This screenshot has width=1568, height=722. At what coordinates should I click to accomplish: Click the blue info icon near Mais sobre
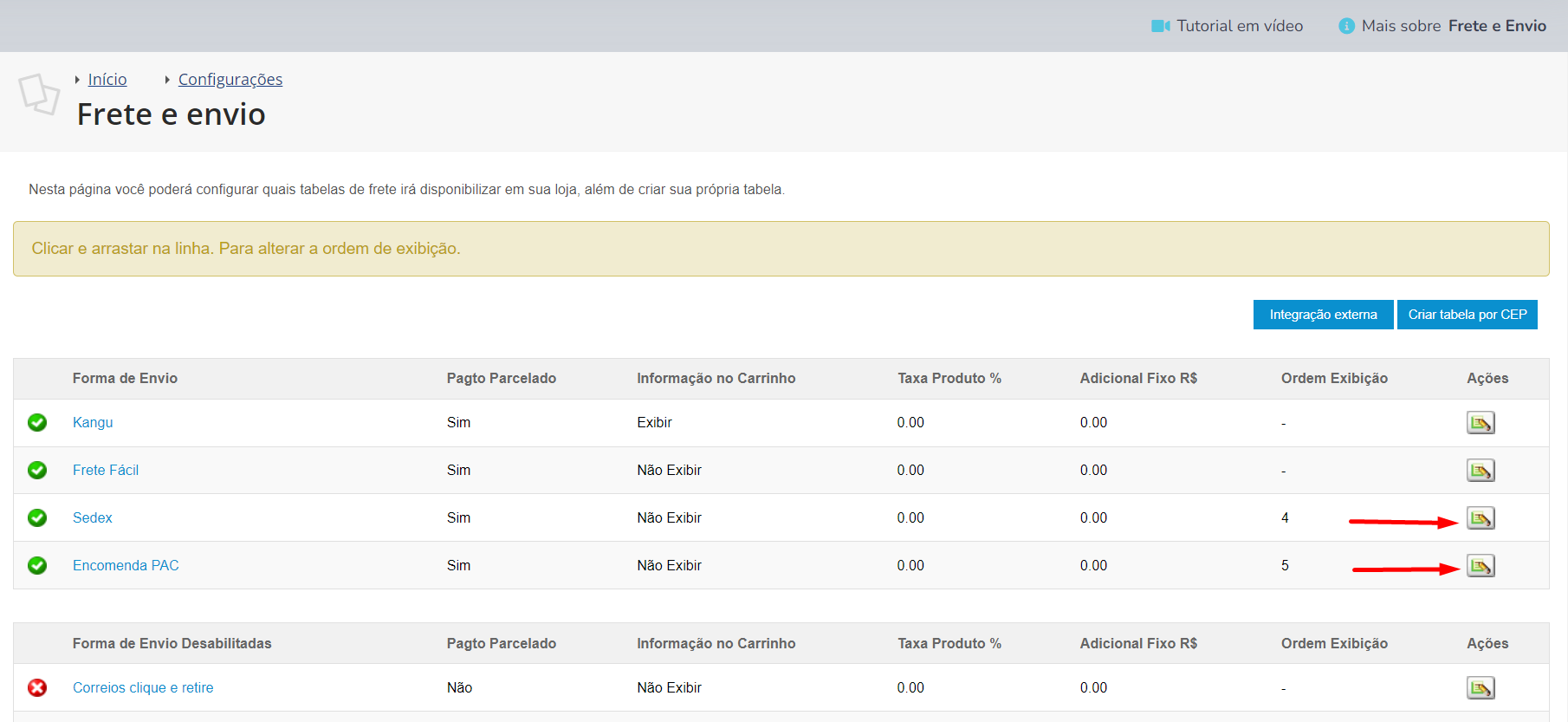(x=1346, y=26)
